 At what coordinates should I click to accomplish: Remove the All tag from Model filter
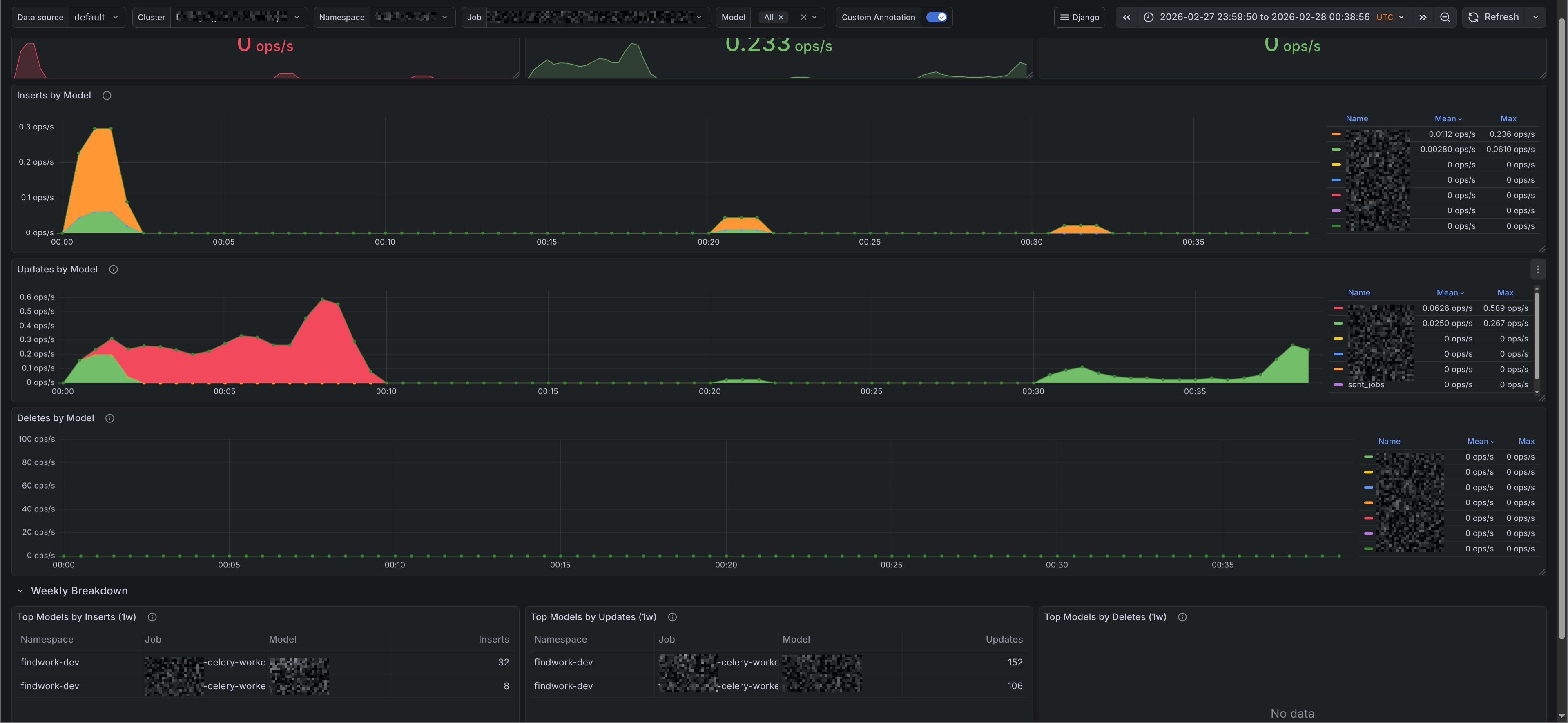(x=781, y=17)
